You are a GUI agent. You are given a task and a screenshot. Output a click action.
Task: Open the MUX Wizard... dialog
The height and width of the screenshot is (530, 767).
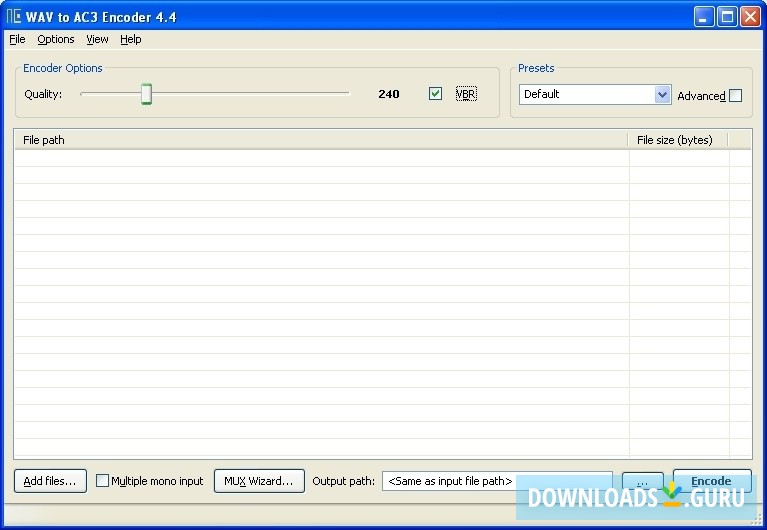[259, 481]
